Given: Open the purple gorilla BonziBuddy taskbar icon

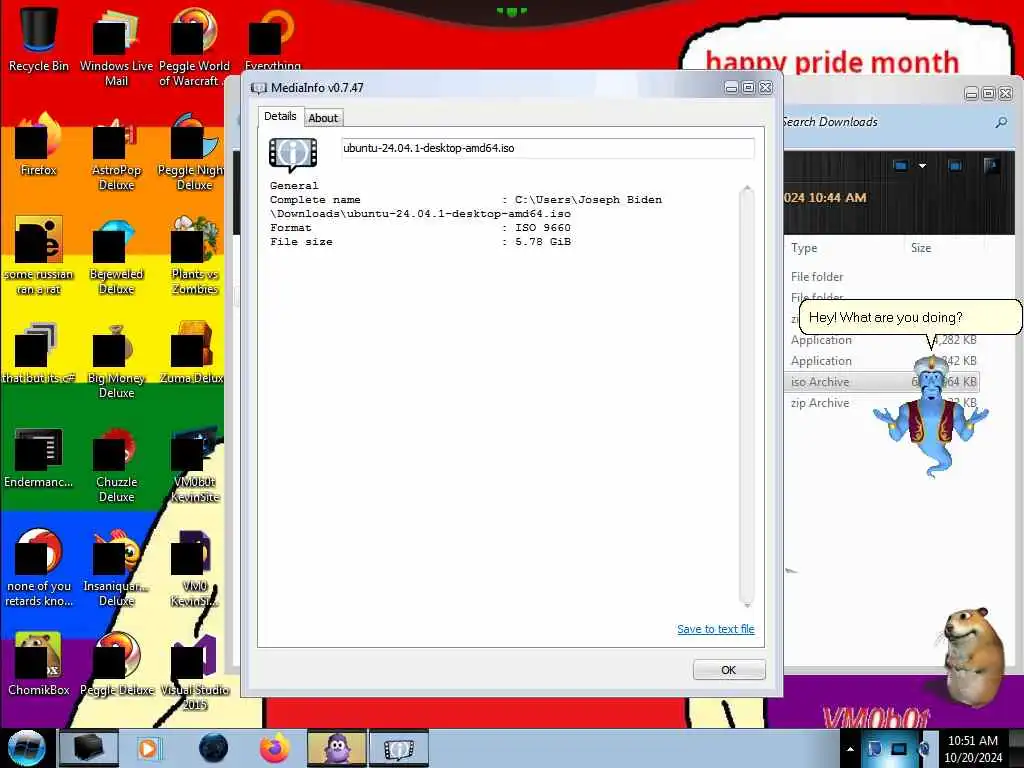Looking at the screenshot, I should coord(336,748).
